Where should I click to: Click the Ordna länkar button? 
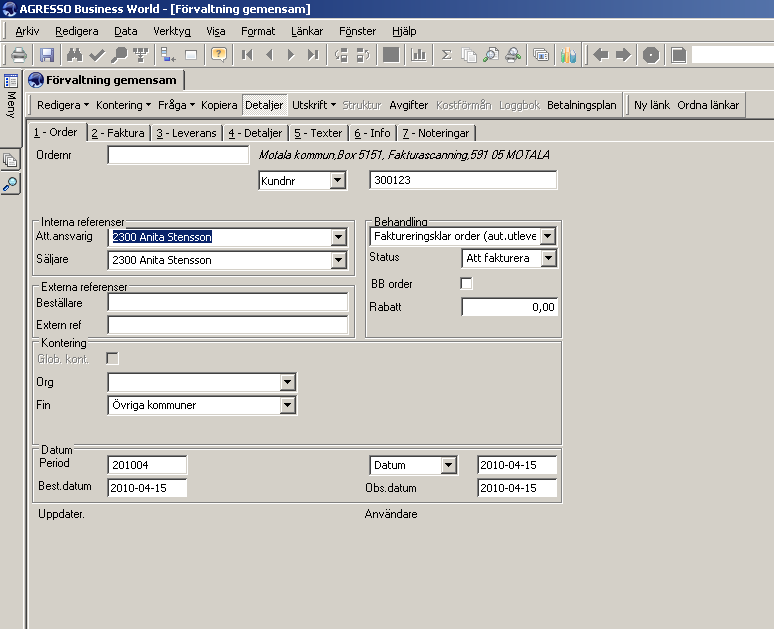point(708,105)
